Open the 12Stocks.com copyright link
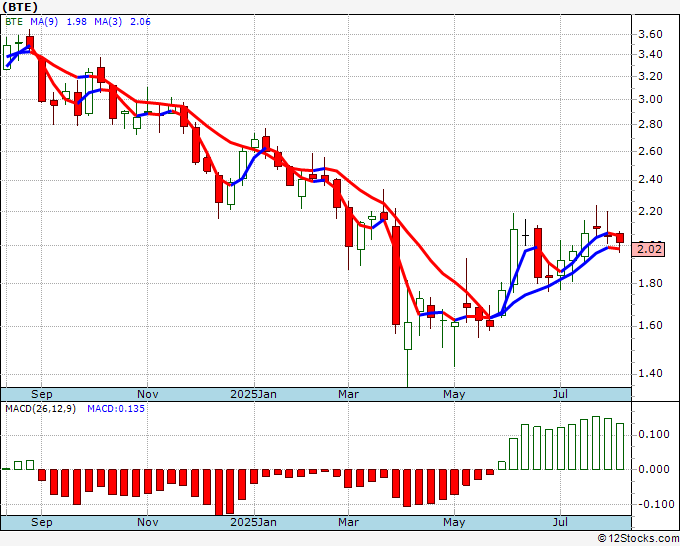This screenshot has height=546, width=680. coord(638,538)
